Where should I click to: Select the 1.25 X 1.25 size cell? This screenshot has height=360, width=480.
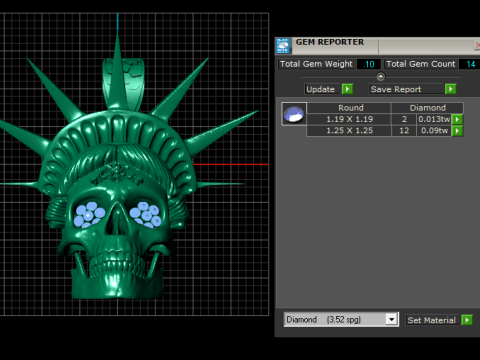349,131
